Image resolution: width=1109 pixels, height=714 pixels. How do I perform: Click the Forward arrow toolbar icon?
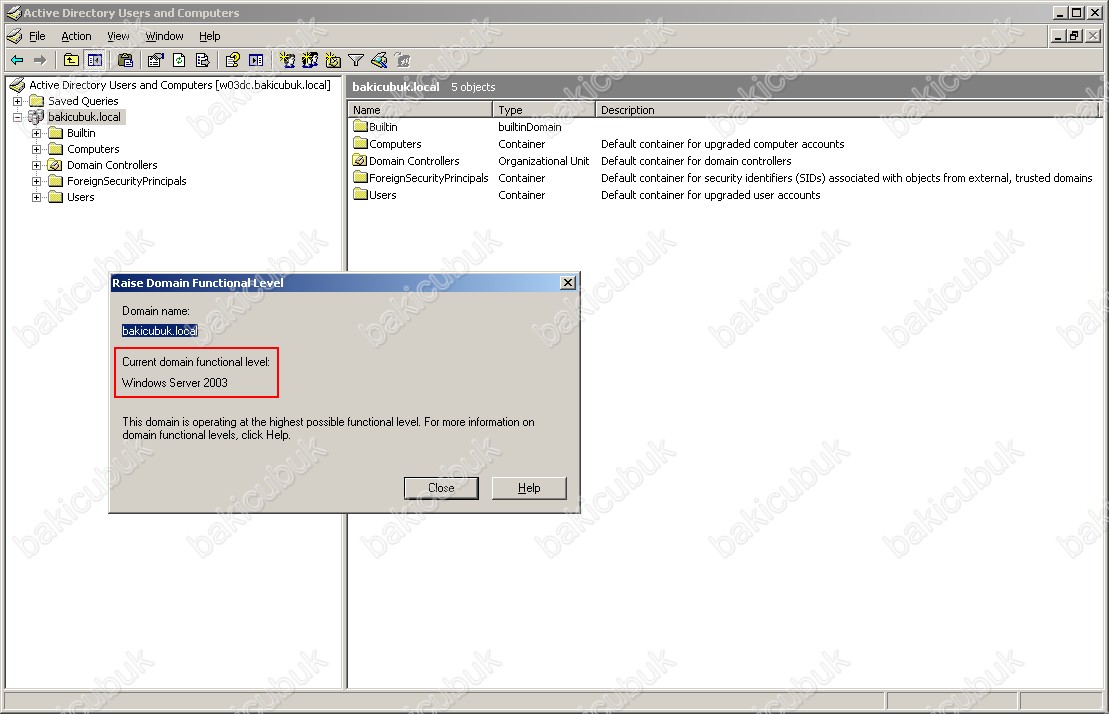point(40,61)
